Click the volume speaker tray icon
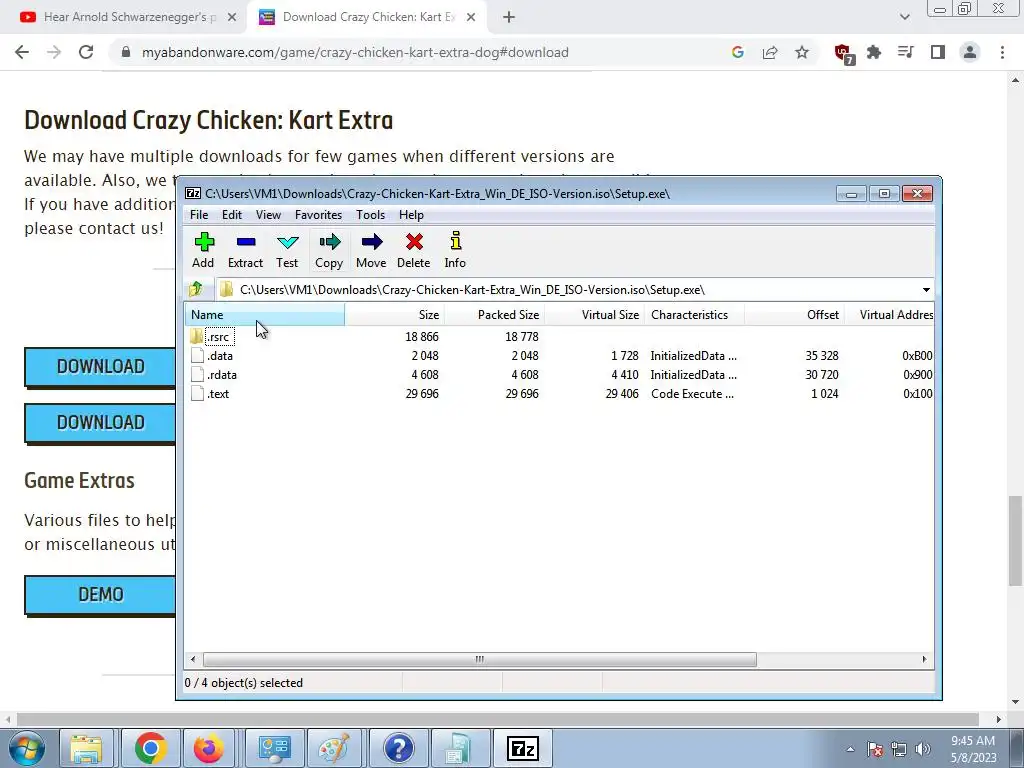This screenshot has width=1024, height=768. click(x=923, y=749)
